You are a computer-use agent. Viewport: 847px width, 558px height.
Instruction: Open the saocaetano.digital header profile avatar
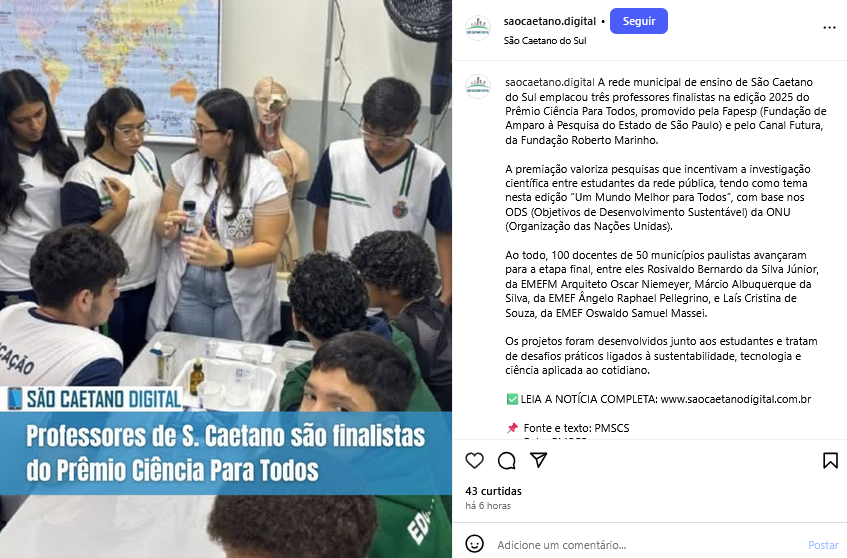point(478,28)
